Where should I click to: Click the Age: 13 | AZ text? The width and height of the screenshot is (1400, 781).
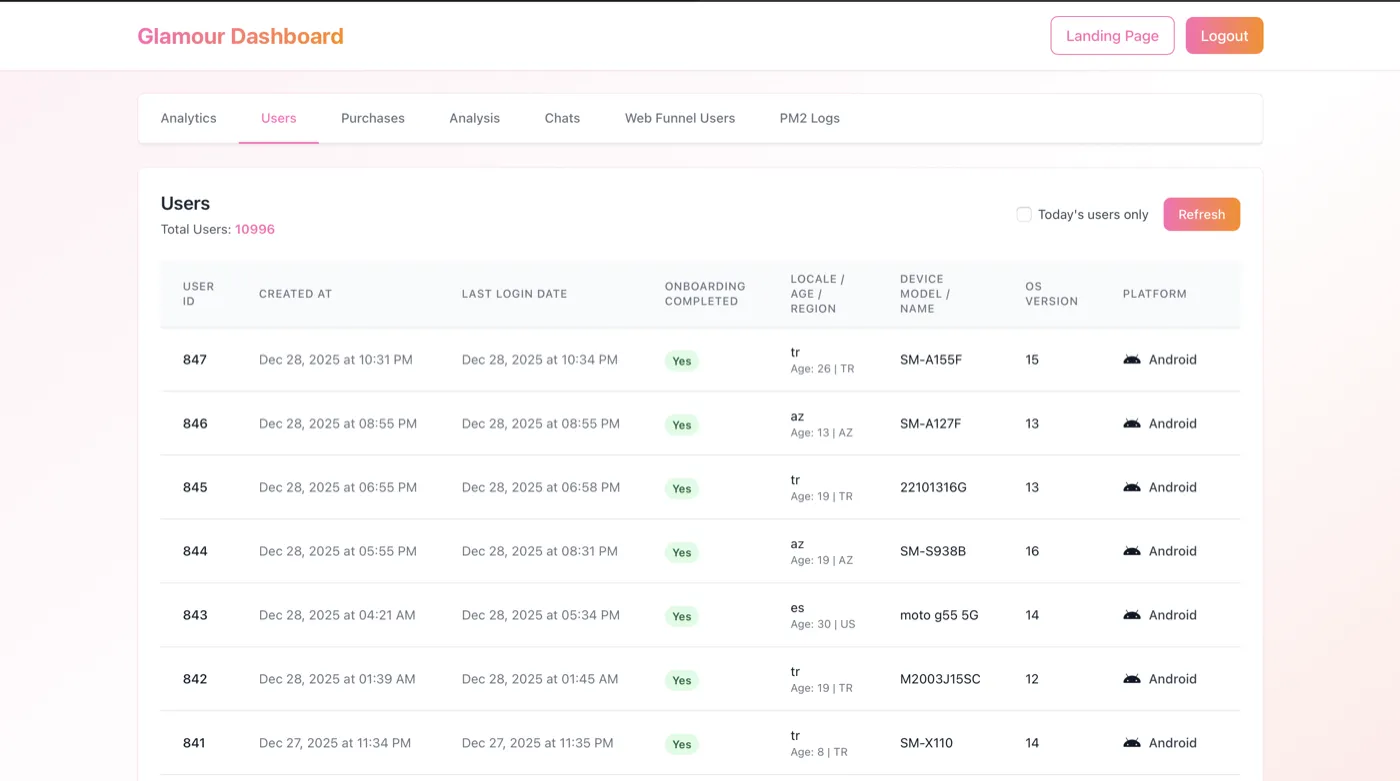tap(822, 433)
